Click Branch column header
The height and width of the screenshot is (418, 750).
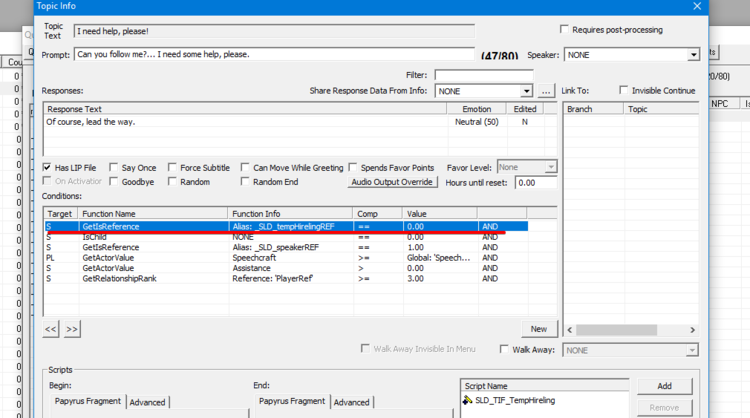click(x=594, y=109)
